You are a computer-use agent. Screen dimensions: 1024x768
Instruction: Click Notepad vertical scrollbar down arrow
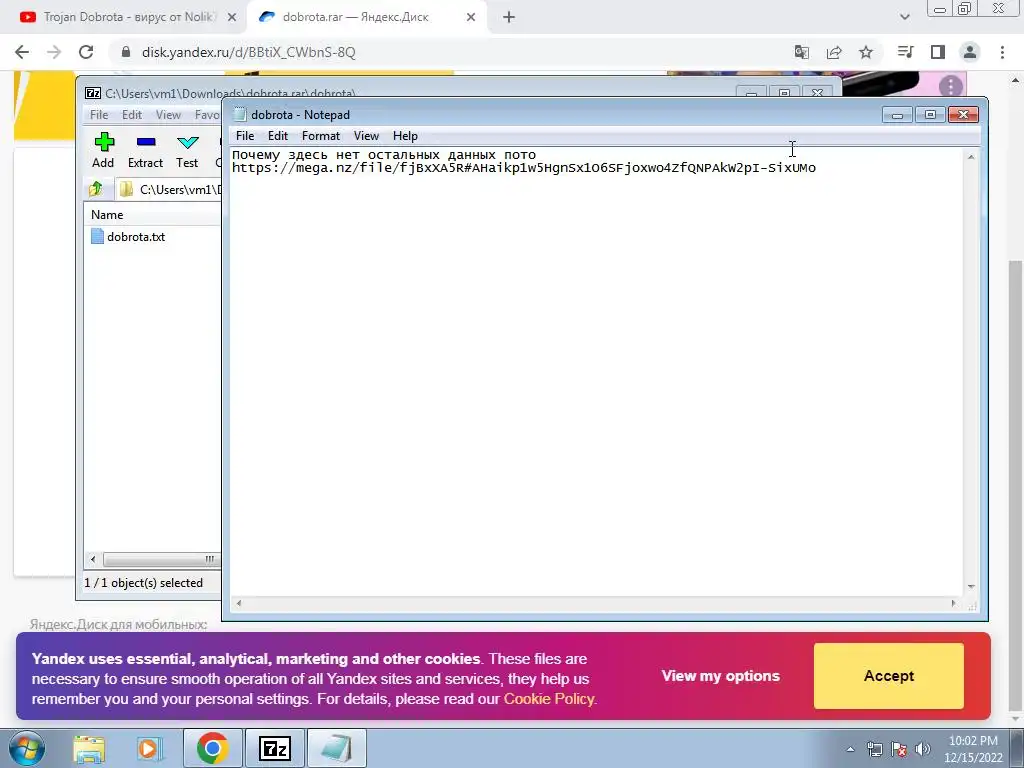point(971,587)
